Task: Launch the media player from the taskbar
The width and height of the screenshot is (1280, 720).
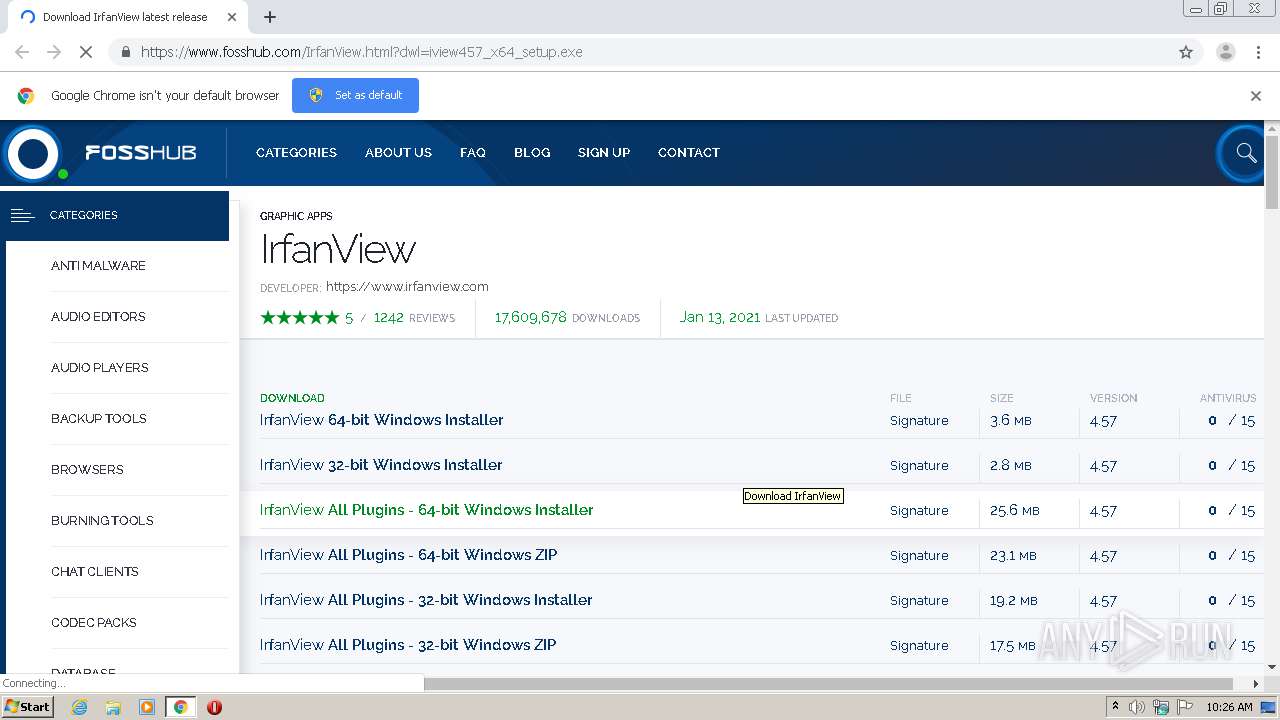Action: [147, 707]
